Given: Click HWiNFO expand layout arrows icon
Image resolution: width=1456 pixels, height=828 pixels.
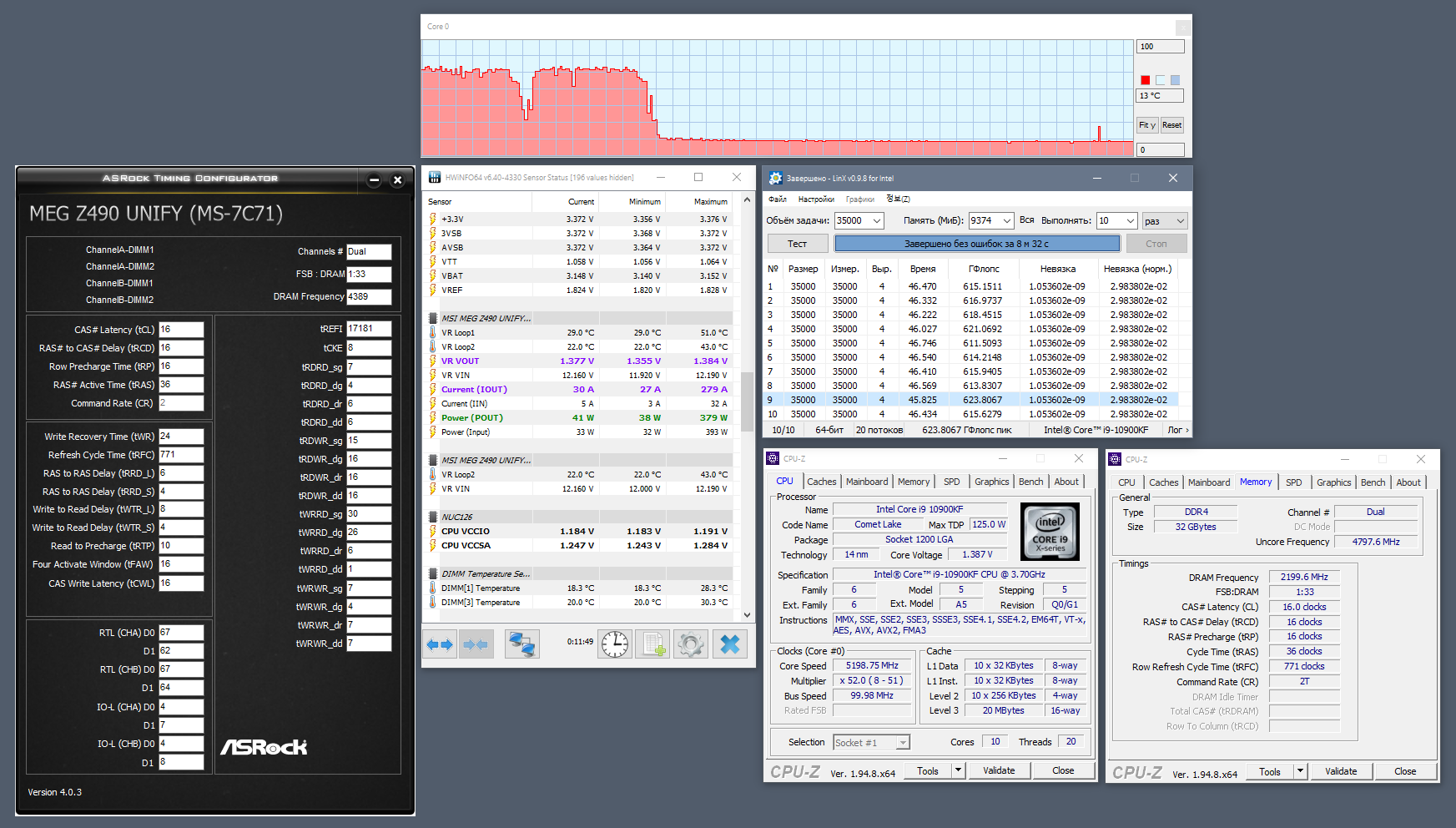Looking at the screenshot, I should (439, 644).
